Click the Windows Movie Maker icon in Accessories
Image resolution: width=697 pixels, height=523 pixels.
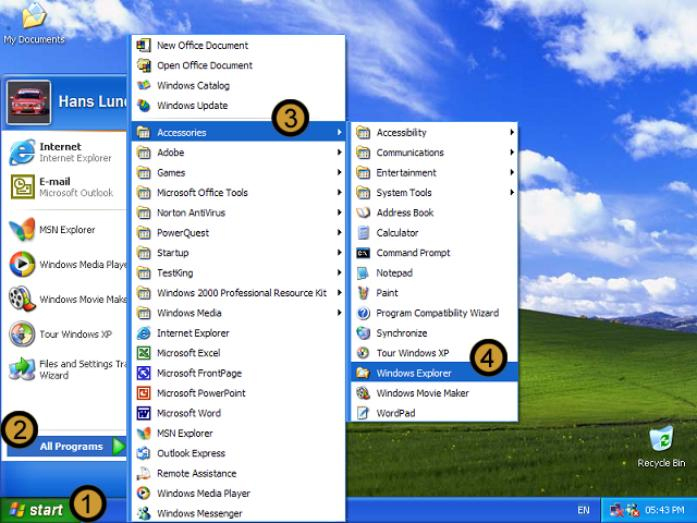point(363,393)
